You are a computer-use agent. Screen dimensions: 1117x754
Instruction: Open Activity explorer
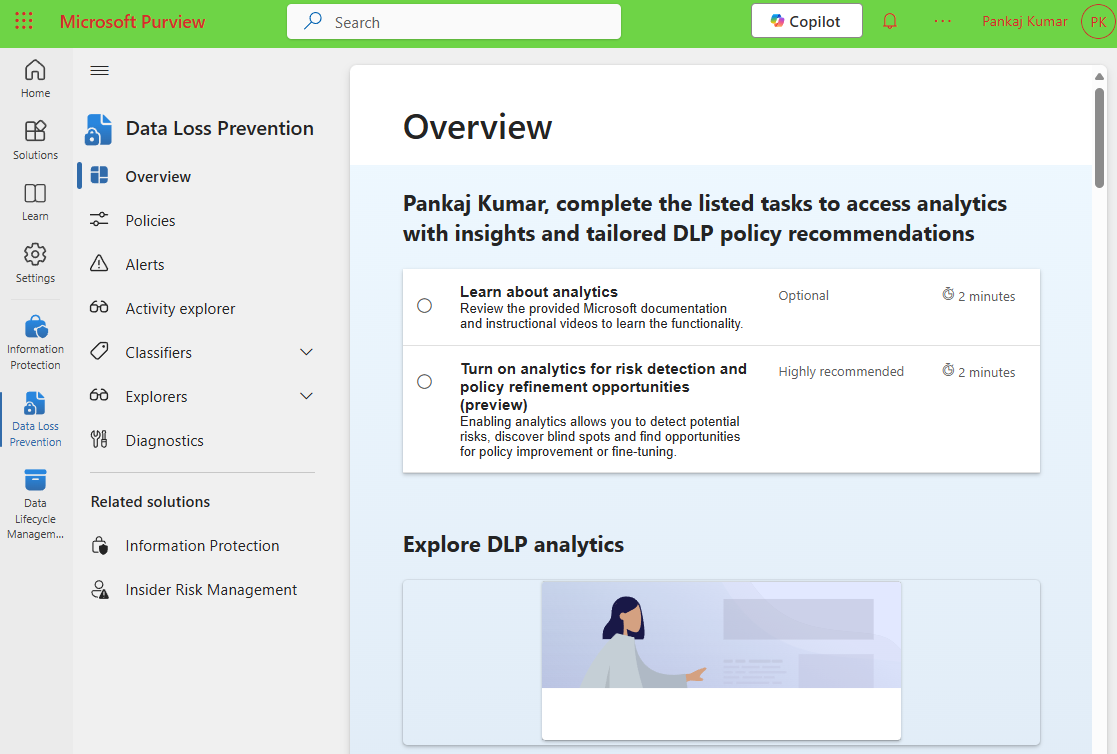point(179,308)
